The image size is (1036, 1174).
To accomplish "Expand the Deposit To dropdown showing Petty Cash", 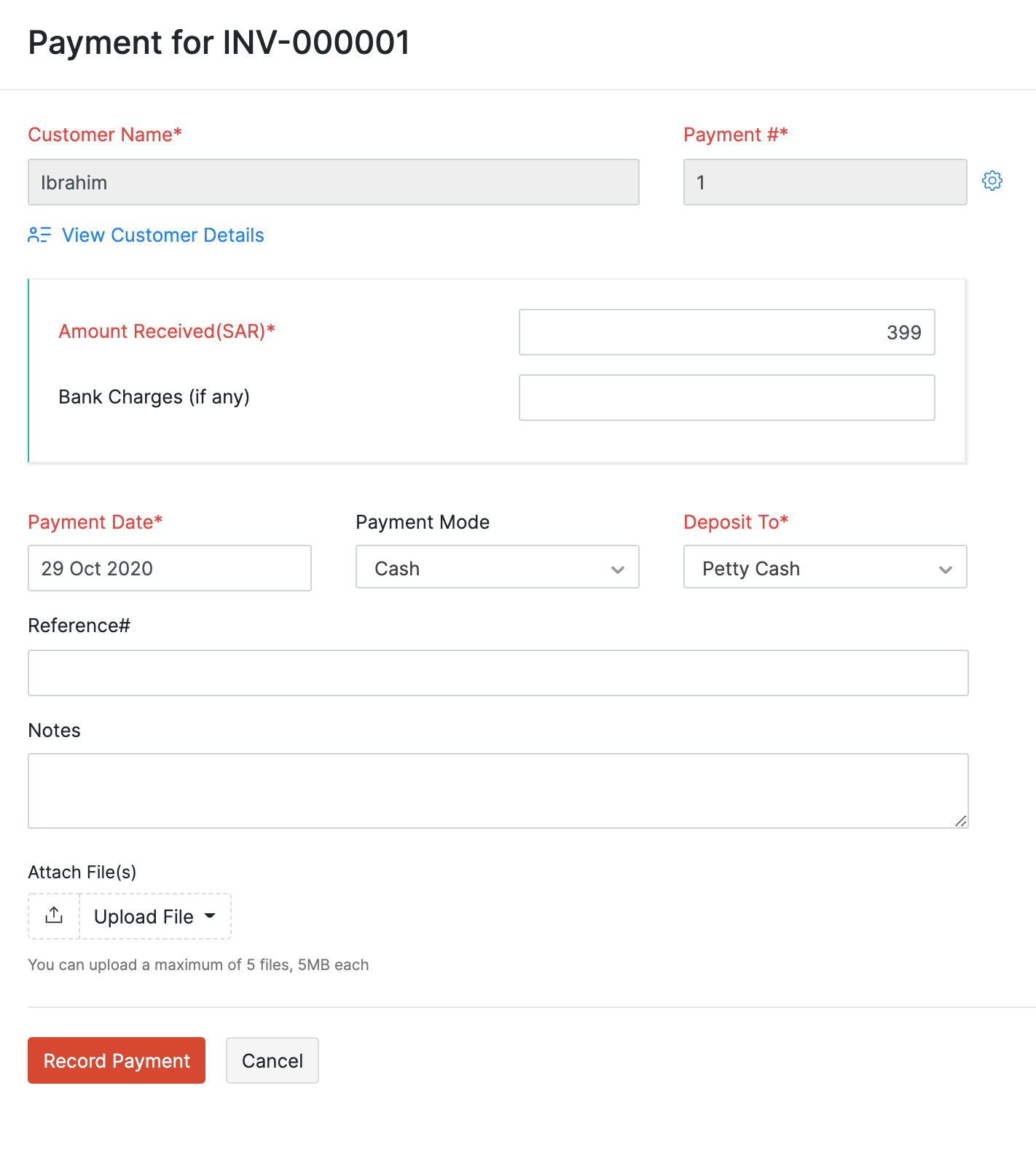I will 825,567.
